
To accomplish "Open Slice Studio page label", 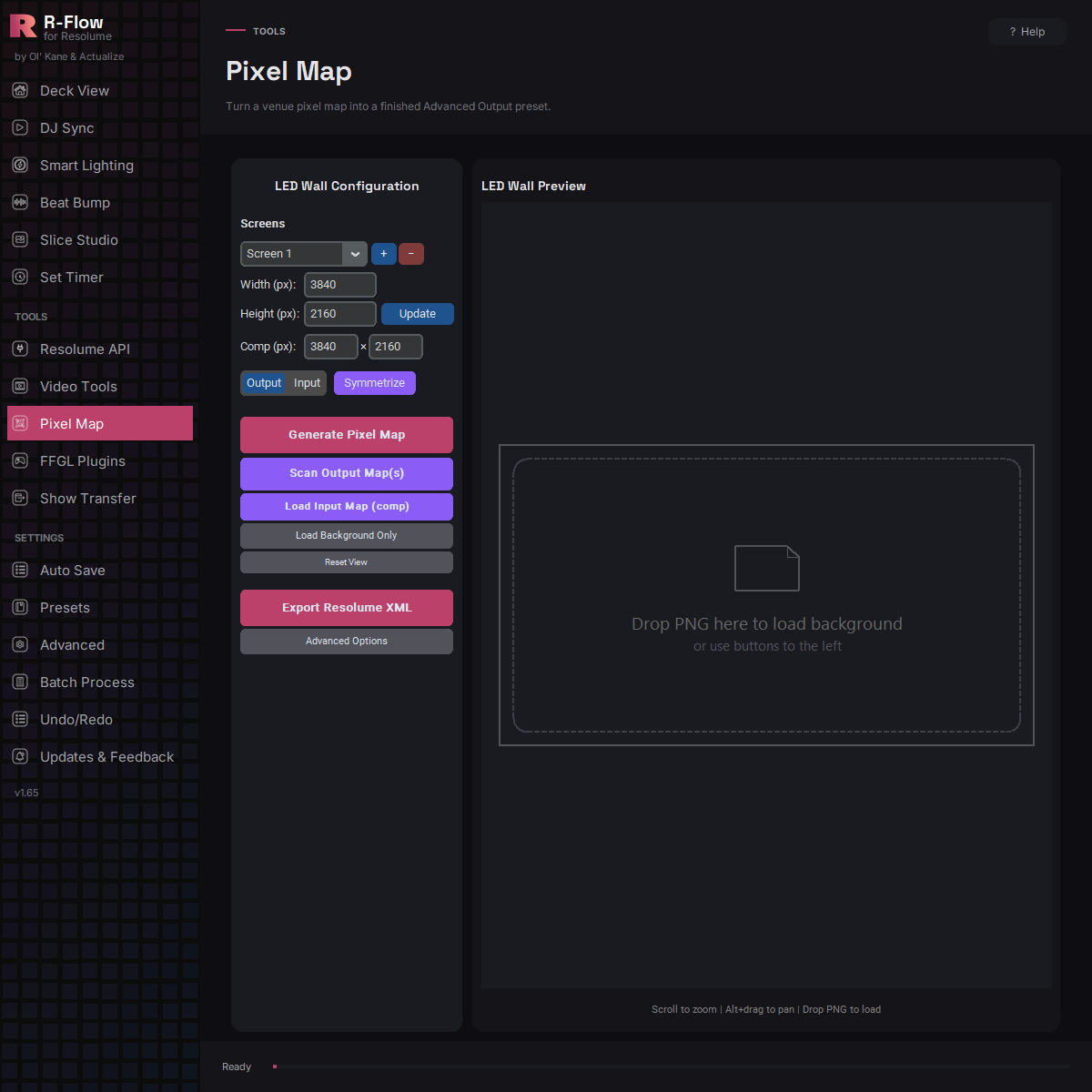I will (x=79, y=240).
